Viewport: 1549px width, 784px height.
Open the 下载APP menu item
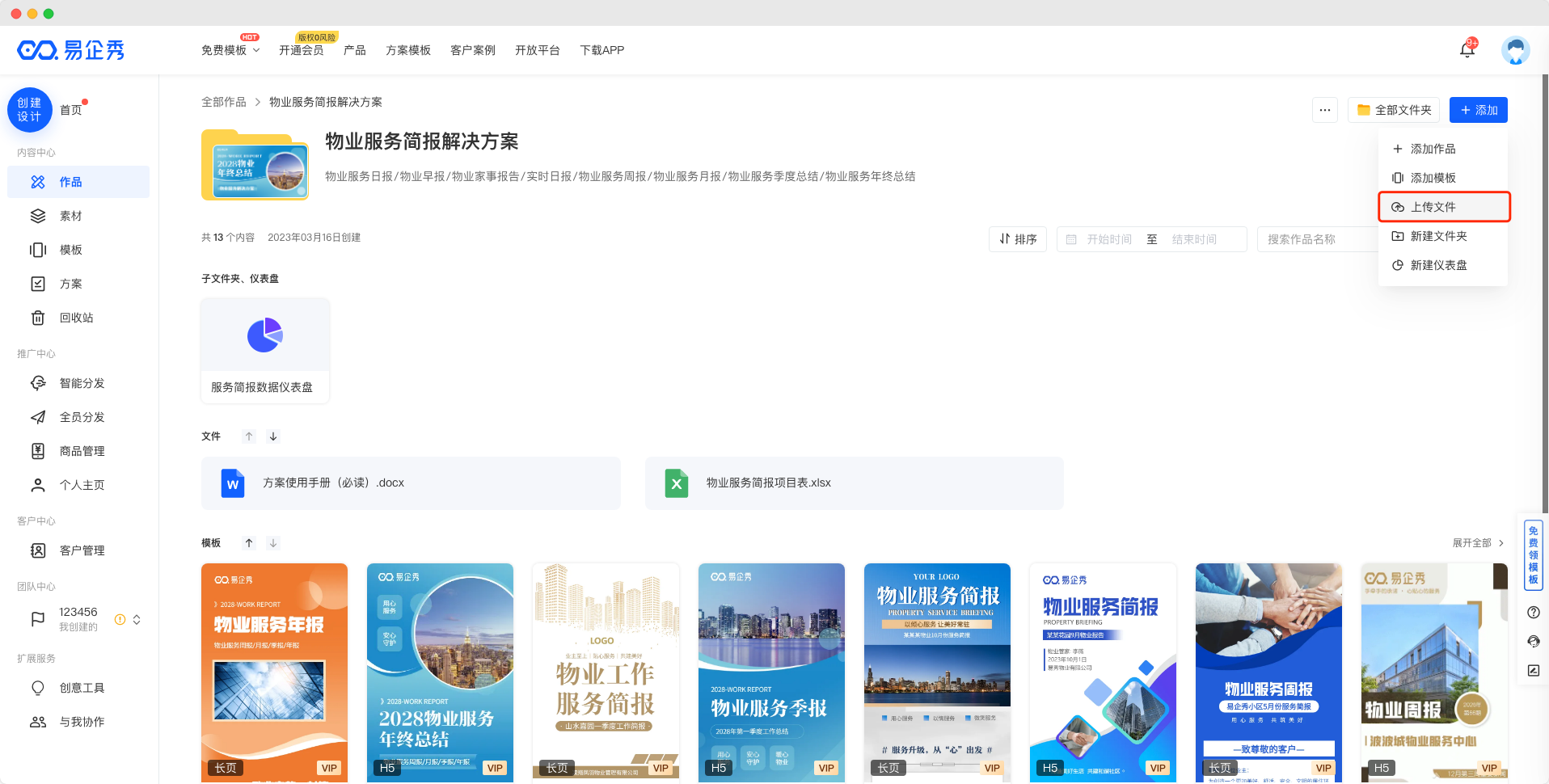click(601, 50)
